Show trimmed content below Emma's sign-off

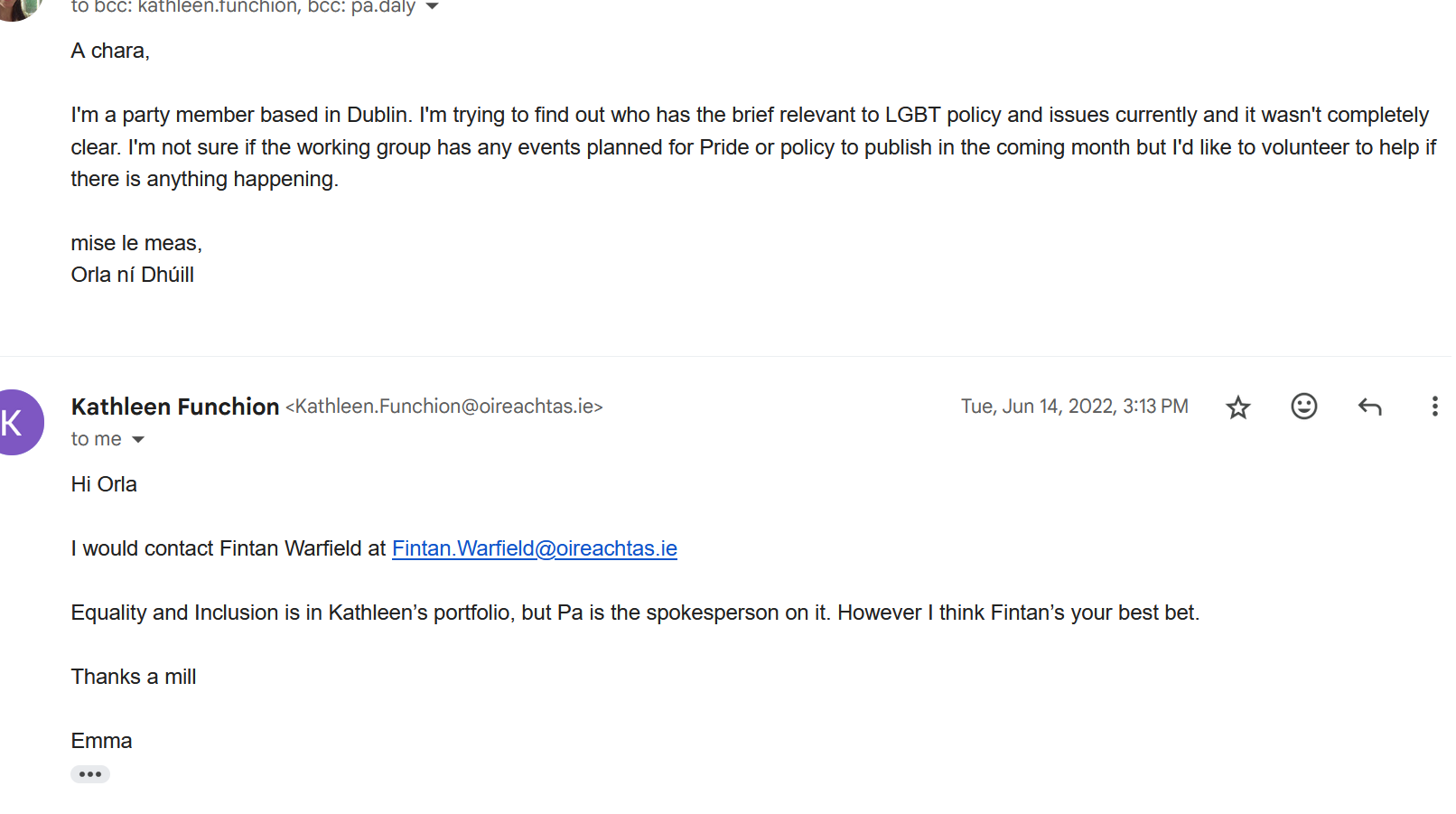pos(90,774)
